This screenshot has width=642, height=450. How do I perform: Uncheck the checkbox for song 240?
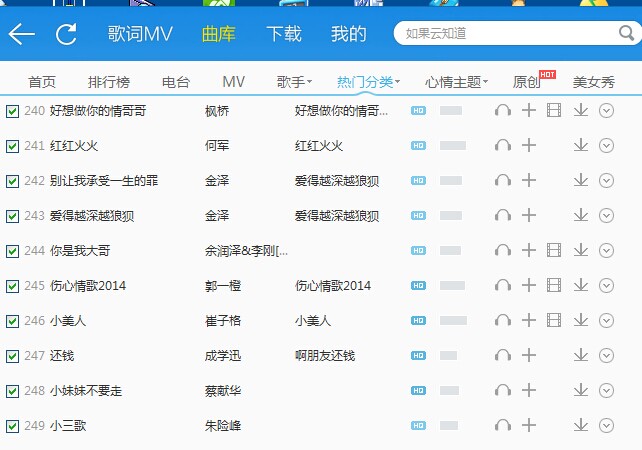(12, 111)
